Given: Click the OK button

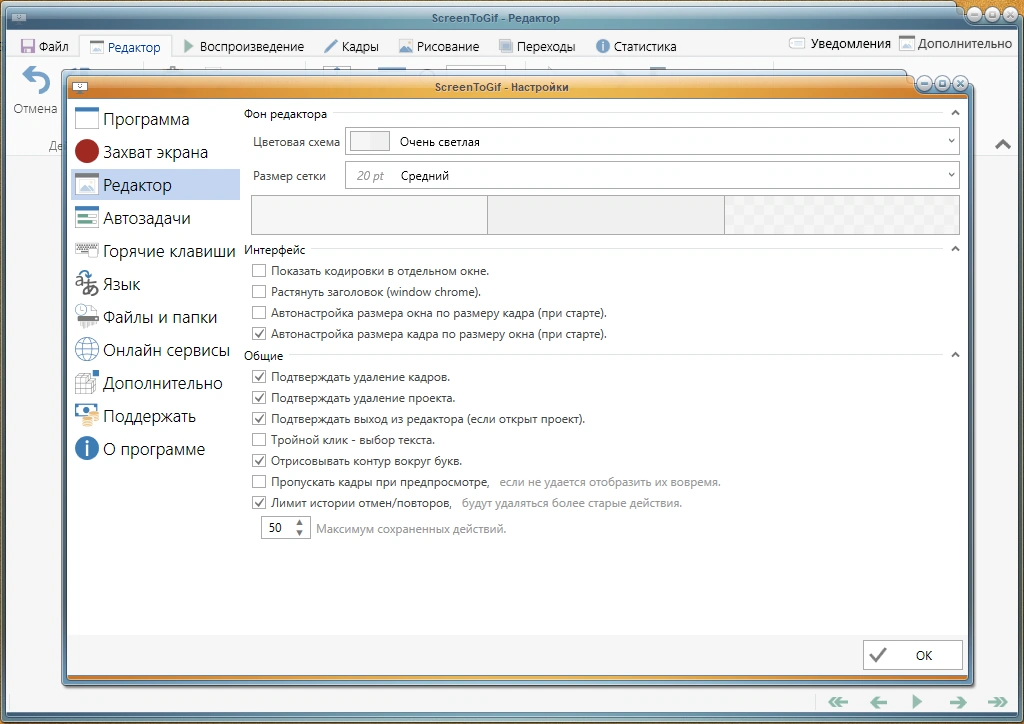Looking at the screenshot, I should (912, 655).
